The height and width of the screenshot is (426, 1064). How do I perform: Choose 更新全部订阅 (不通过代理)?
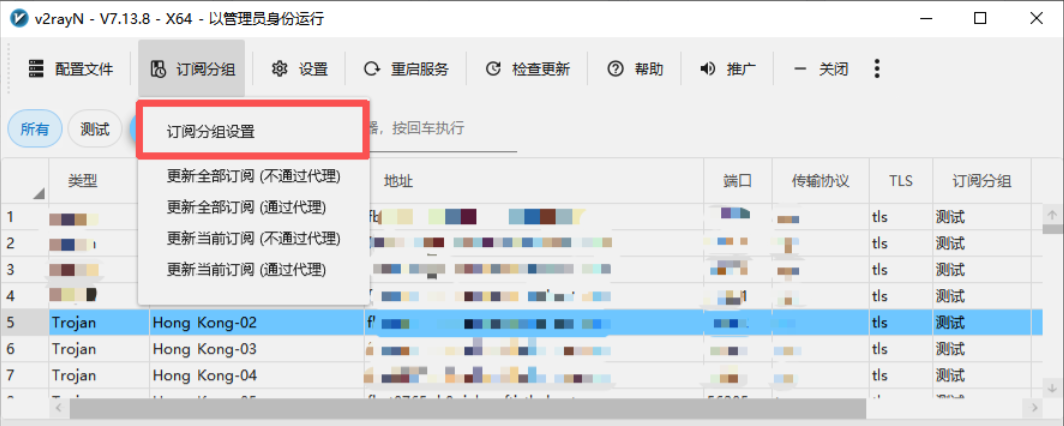tap(253, 176)
